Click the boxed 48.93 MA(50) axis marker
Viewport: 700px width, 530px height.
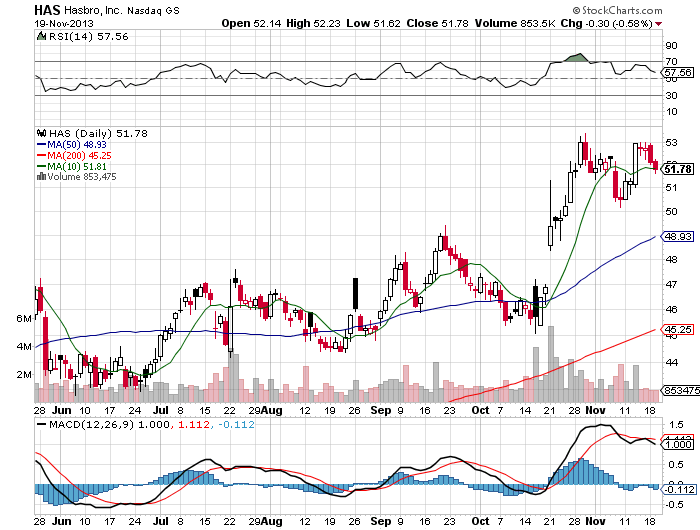tap(678, 236)
